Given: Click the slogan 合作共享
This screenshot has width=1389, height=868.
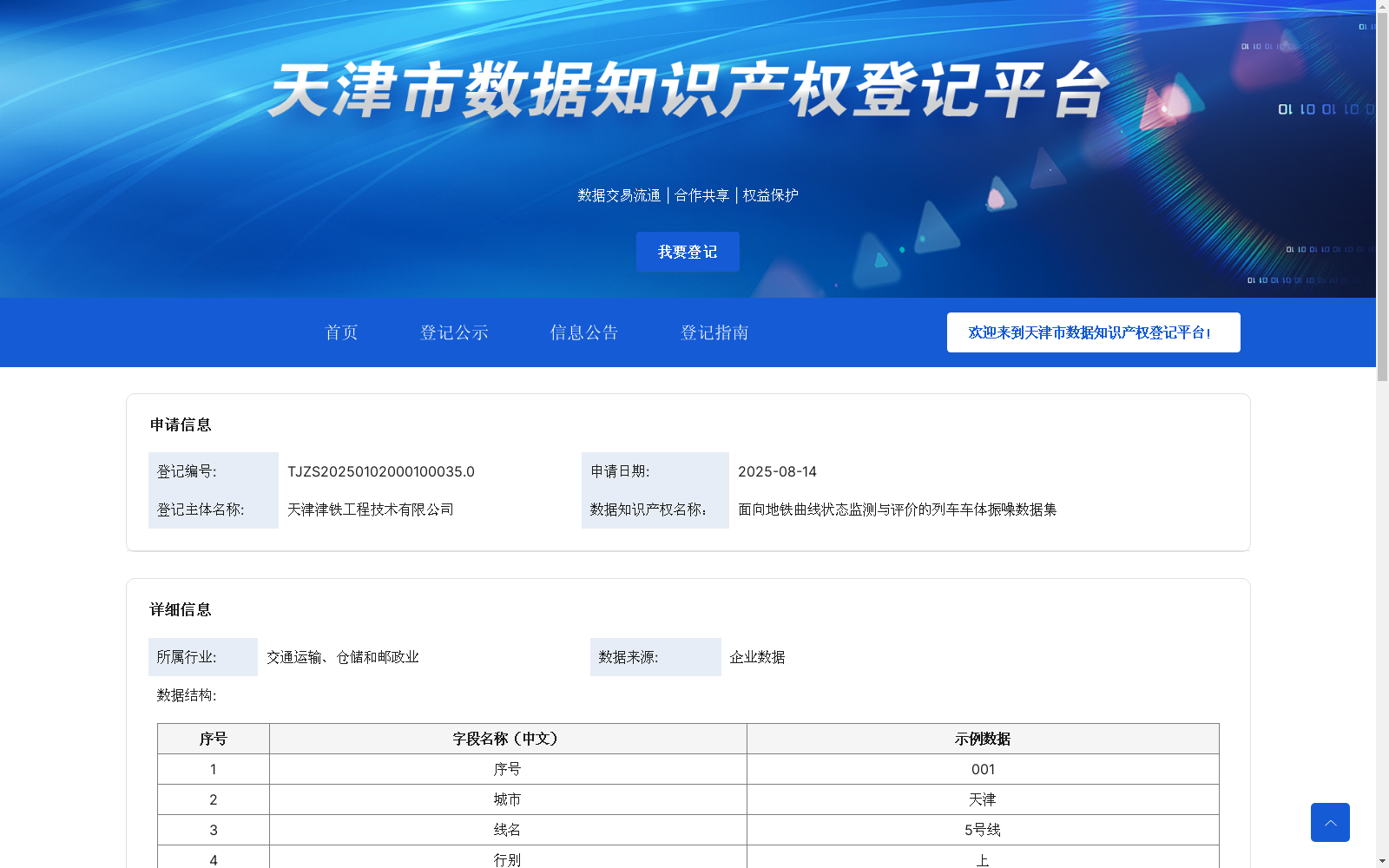Looking at the screenshot, I should point(701,195).
